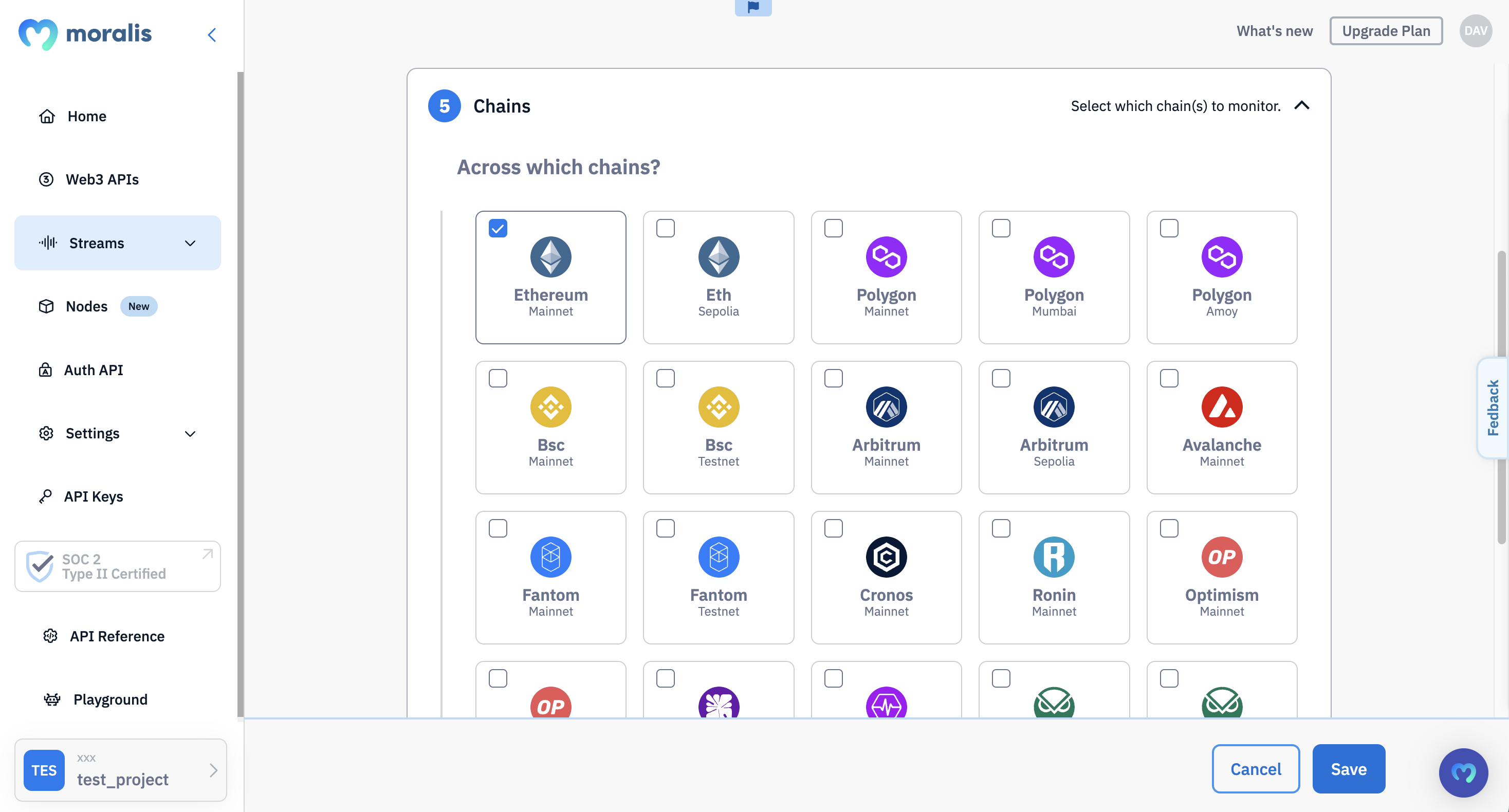Expand the Streams menu chevron
Viewport: 1509px width, 812px height.
tap(190, 243)
